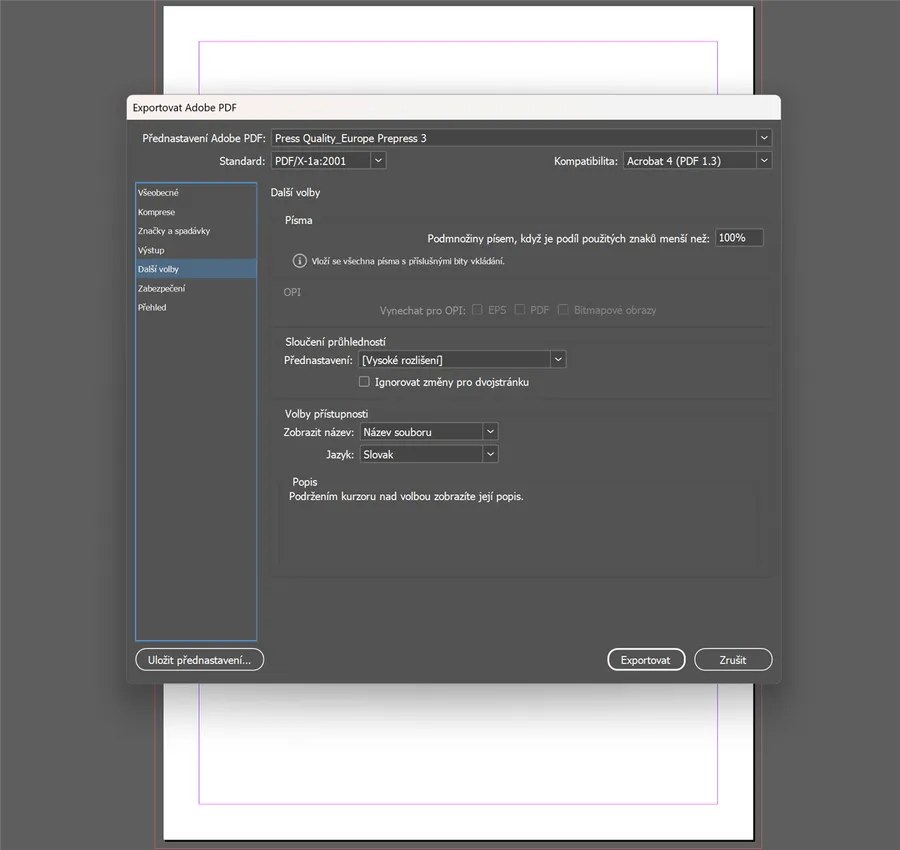This screenshot has height=850, width=900.
Task: Click the 100% font subset threshold field
Action: [x=739, y=238]
